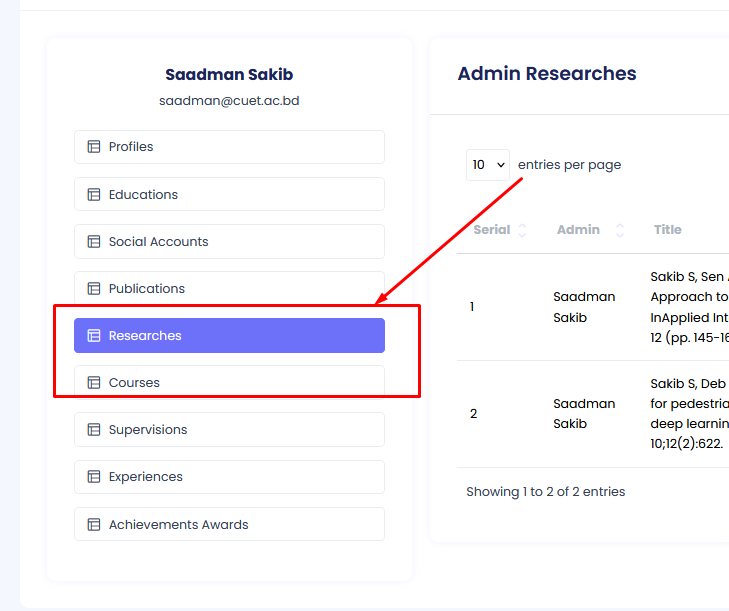Click the table icon beside Supervisions
The height and width of the screenshot is (611, 729).
94,430
